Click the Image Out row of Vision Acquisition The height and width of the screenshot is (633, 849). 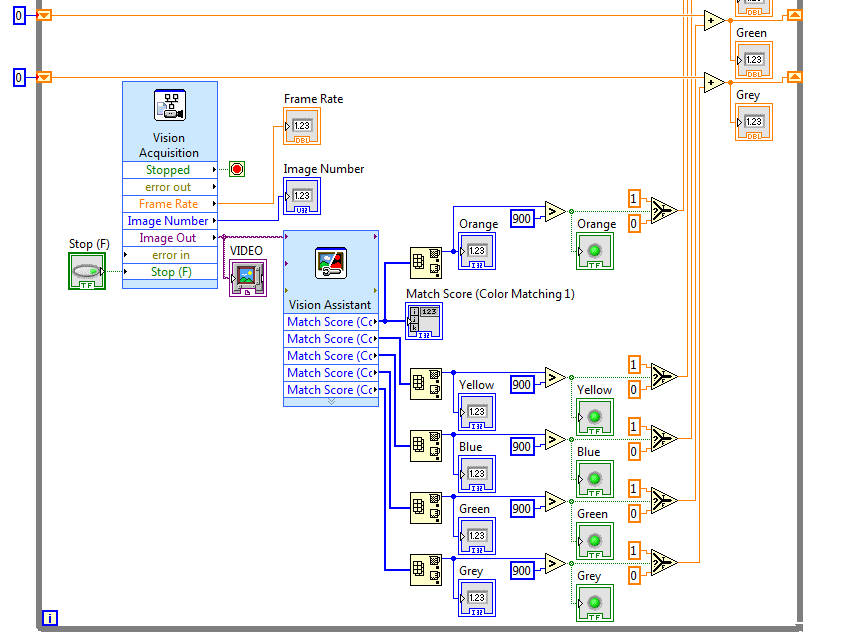170,238
